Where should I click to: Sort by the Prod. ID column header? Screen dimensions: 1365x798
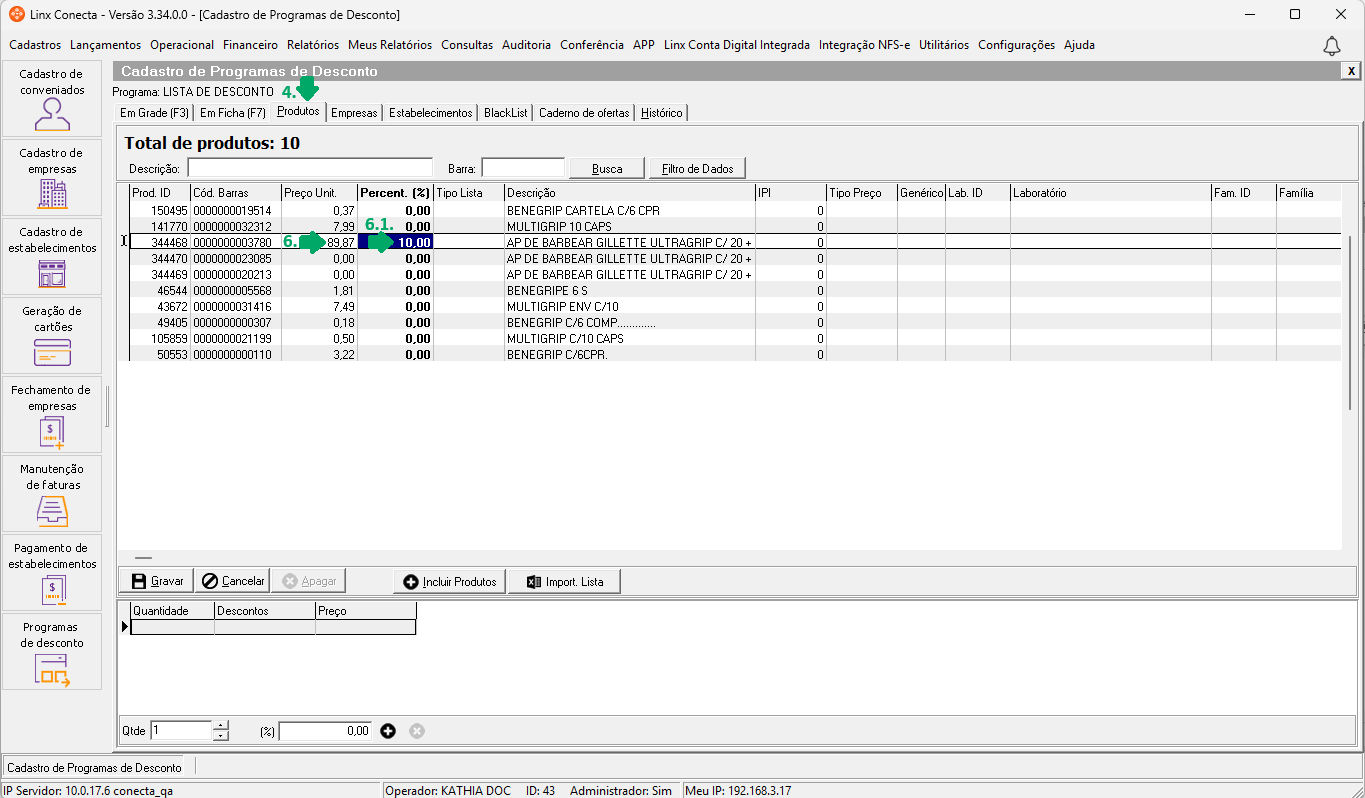159,193
